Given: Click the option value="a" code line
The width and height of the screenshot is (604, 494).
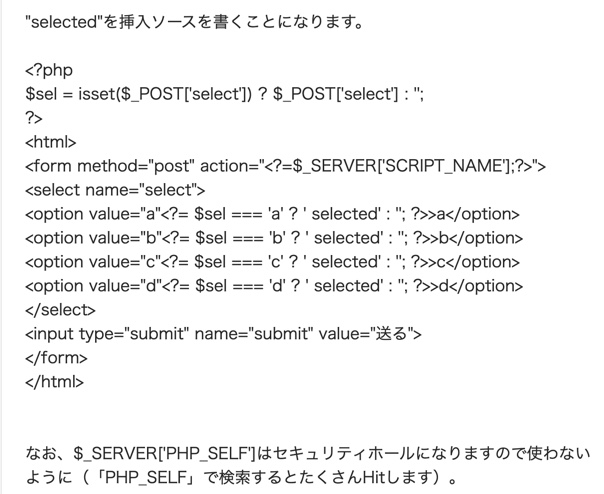Looking at the screenshot, I should click(272, 213).
